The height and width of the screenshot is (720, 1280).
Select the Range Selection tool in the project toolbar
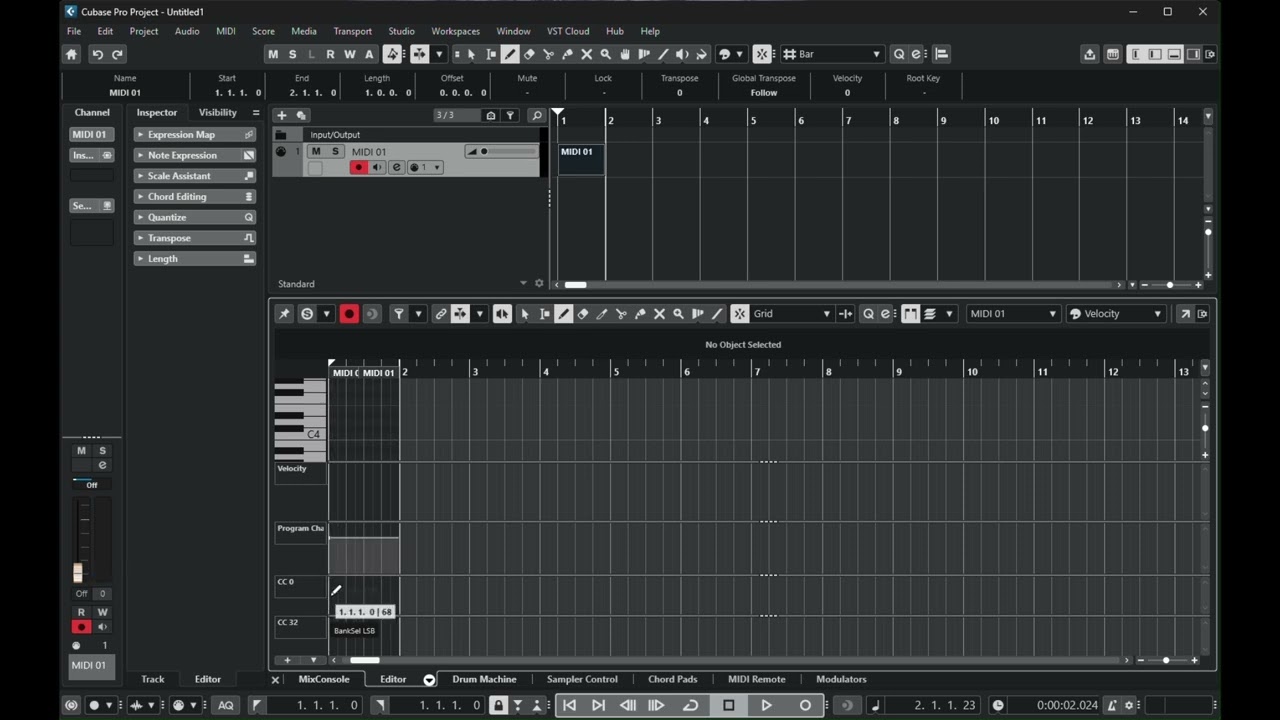[x=491, y=54]
